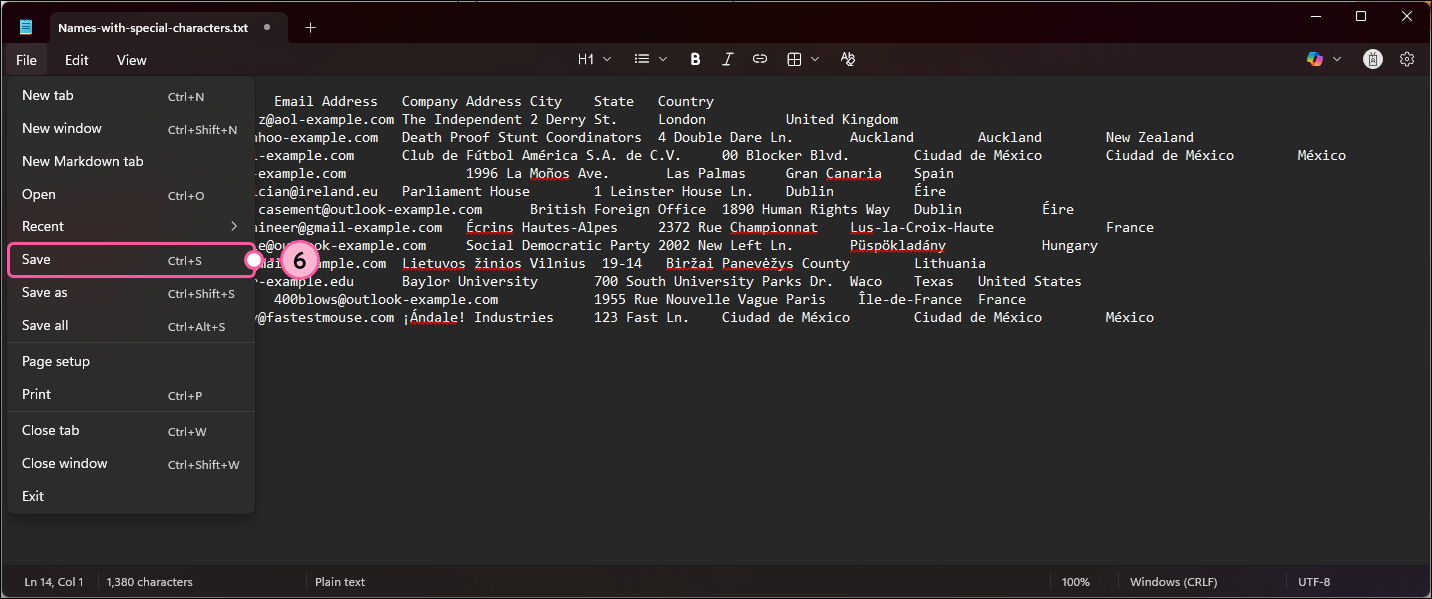Apply a bulleted list
Viewport: 1432px width, 599px height.
641,58
